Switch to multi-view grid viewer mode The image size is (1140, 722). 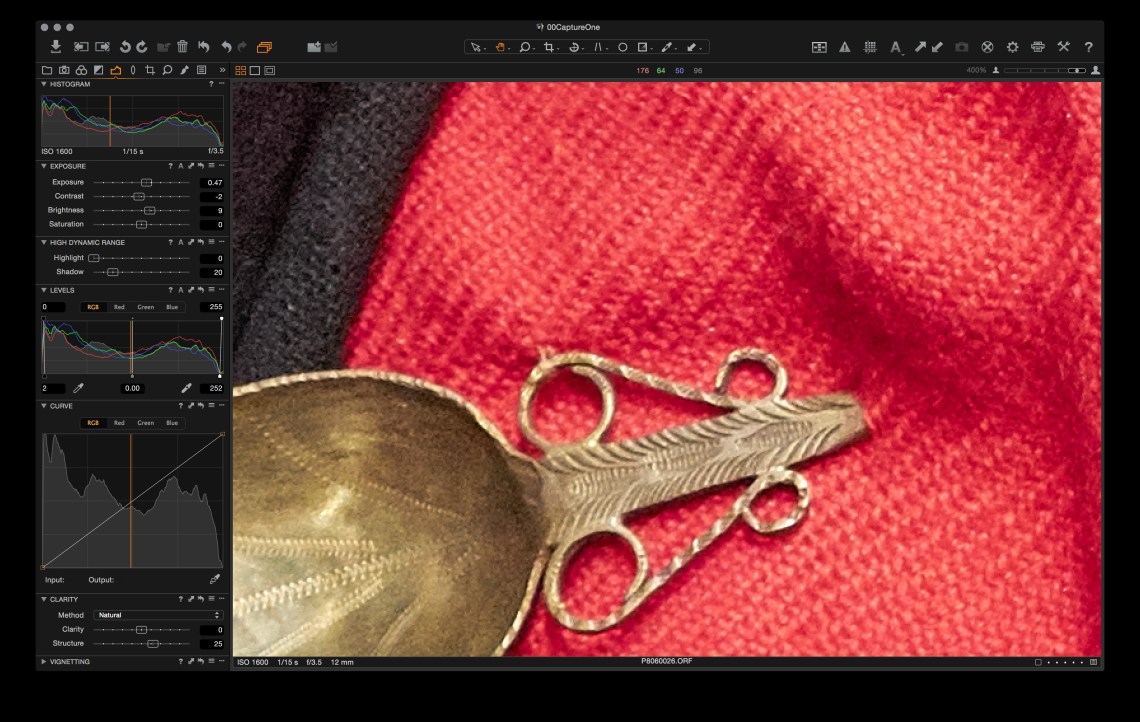coord(241,71)
